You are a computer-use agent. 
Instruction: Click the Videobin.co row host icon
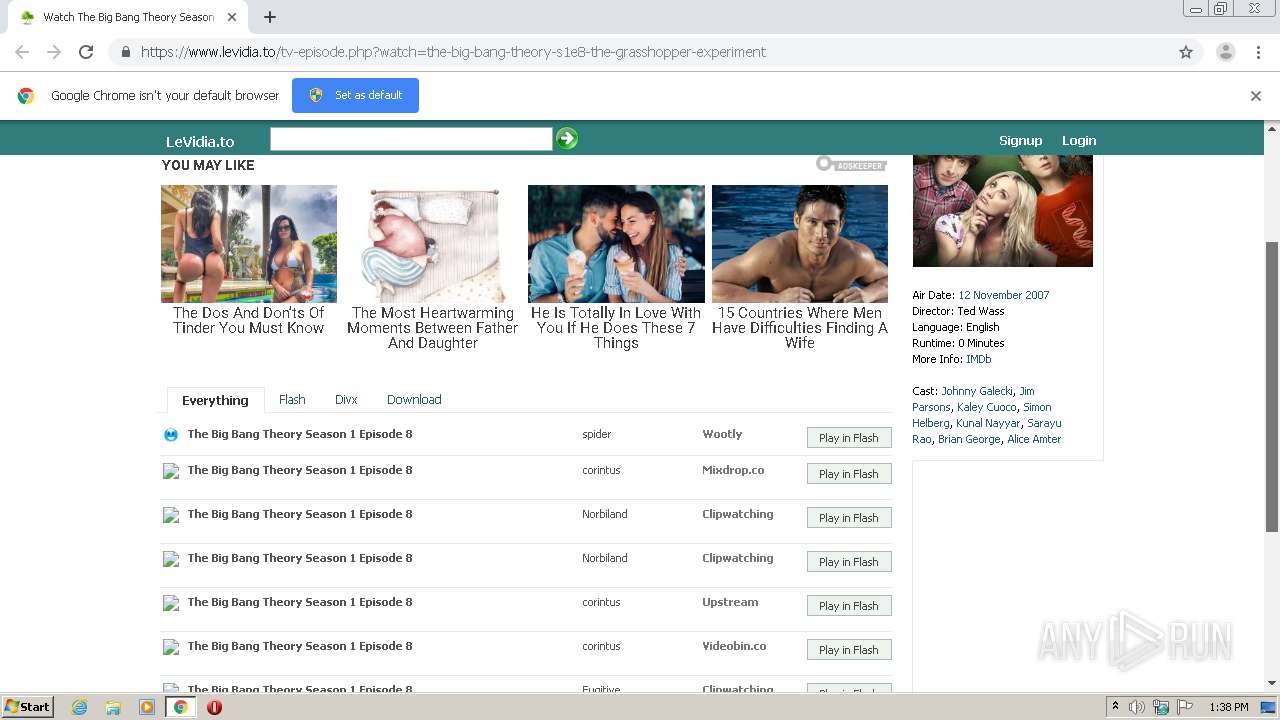click(171, 647)
